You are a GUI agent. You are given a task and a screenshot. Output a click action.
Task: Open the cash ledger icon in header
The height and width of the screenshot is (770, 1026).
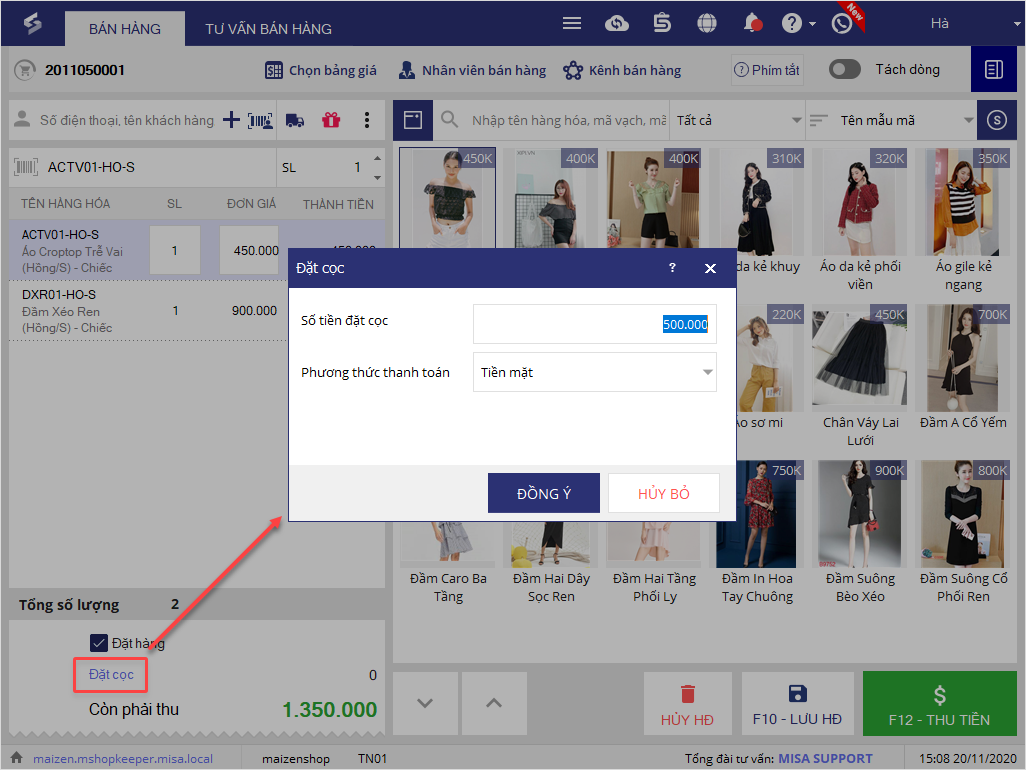(662, 24)
